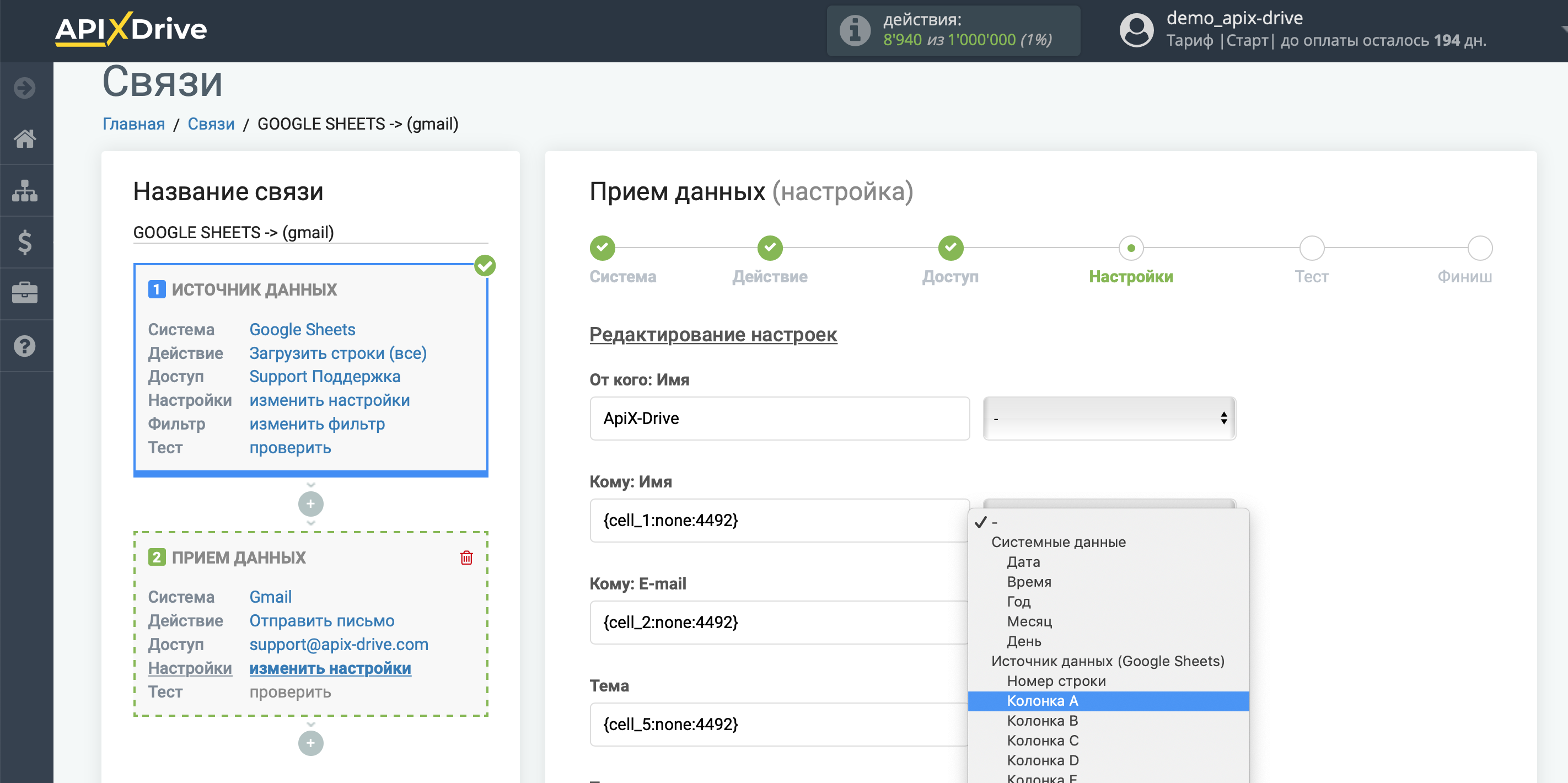1568x783 pixels.
Task: Choose Время from the dropdown list
Action: (1108, 582)
